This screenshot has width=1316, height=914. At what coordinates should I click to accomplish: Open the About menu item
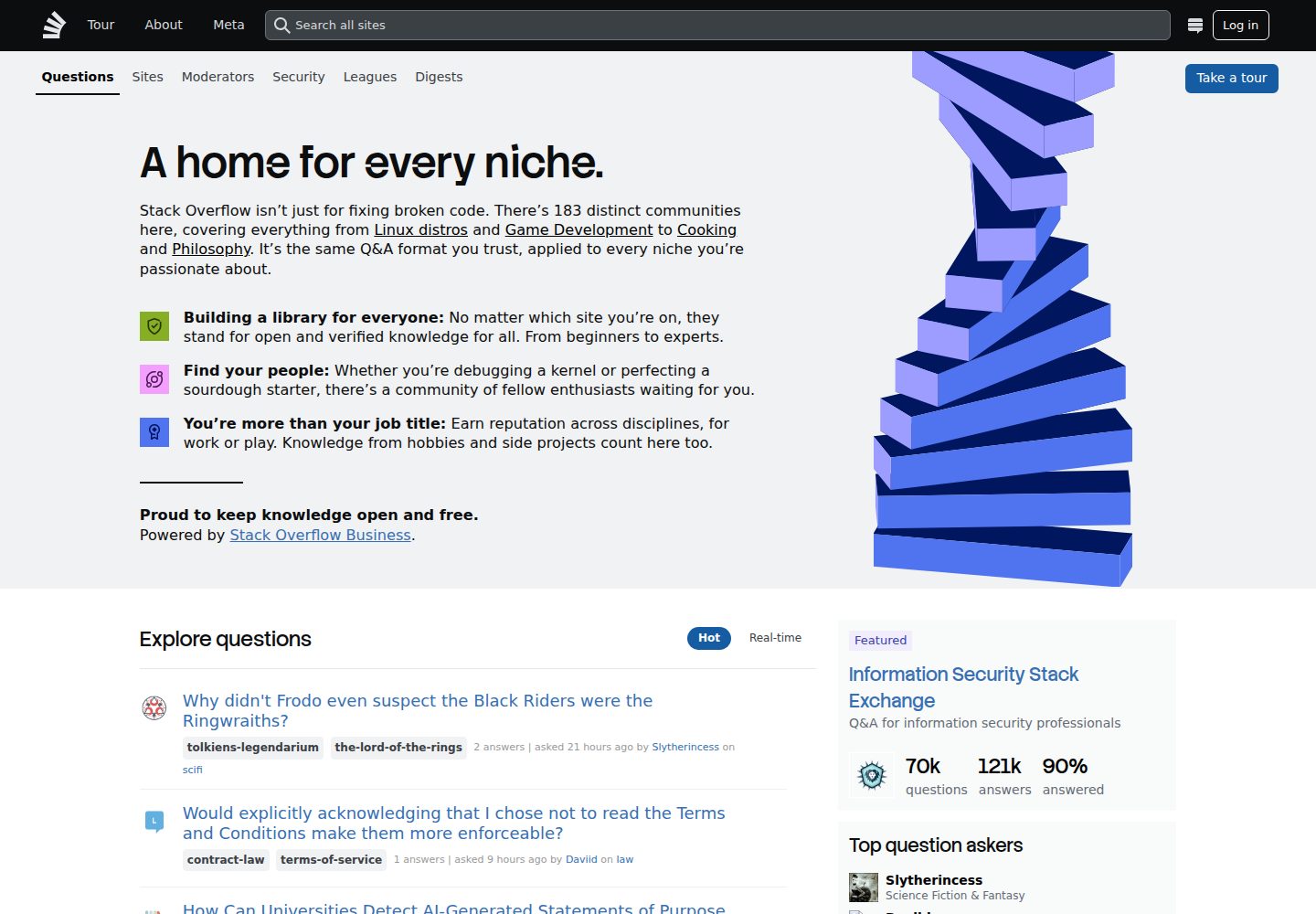tap(164, 26)
